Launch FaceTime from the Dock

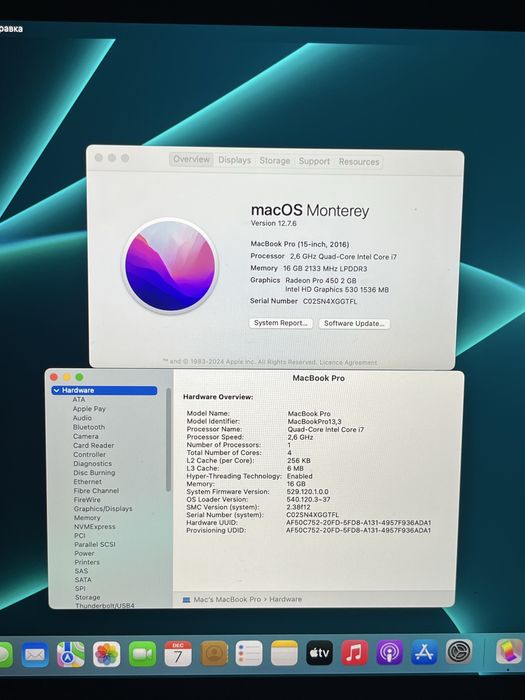point(142,654)
